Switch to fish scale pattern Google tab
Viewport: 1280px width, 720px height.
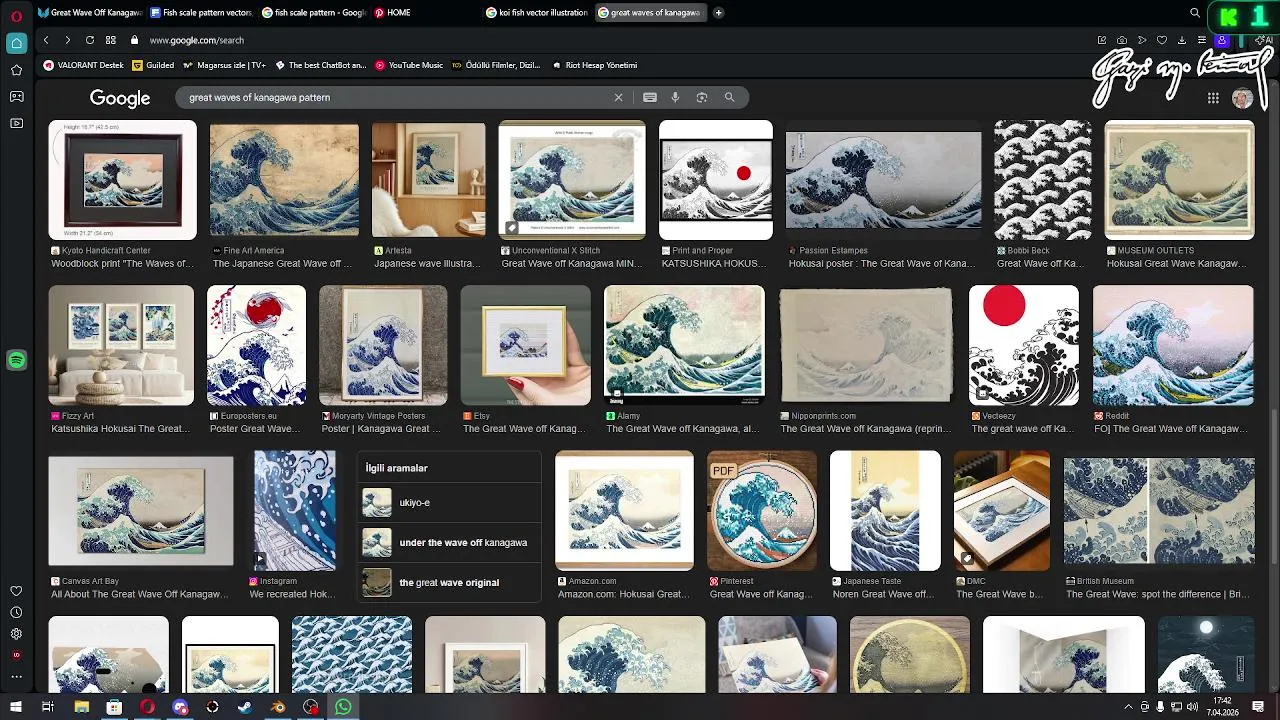click(314, 13)
